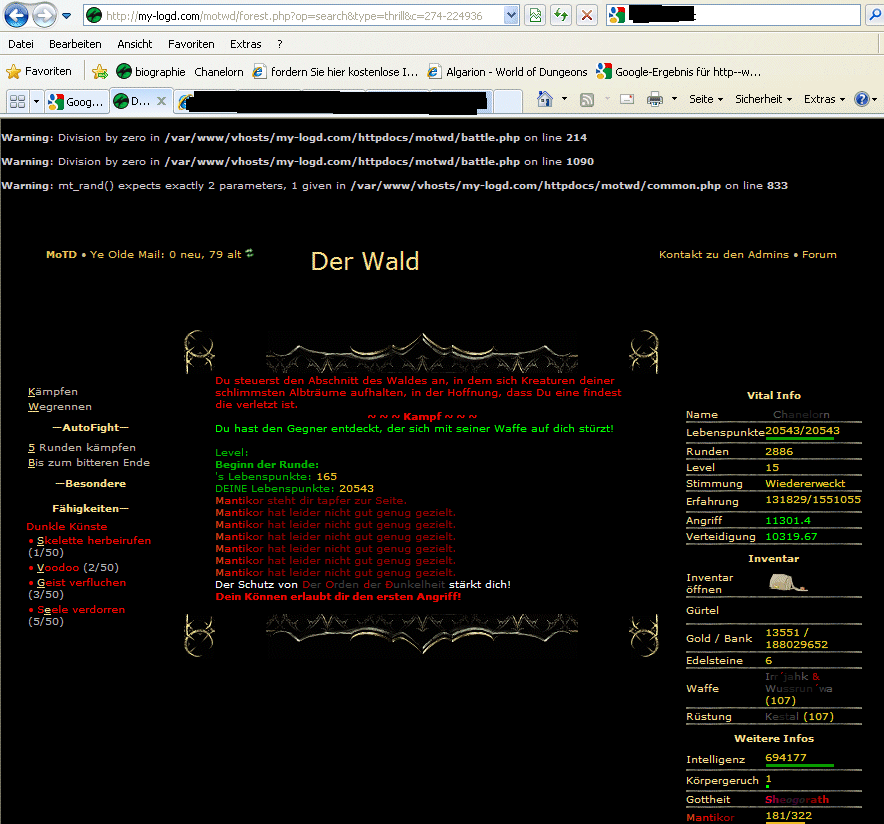Expand the address bar history dropdown

coord(511,15)
